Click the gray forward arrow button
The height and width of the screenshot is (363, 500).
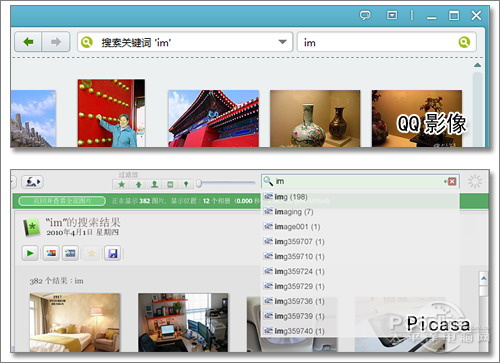[56, 42]
